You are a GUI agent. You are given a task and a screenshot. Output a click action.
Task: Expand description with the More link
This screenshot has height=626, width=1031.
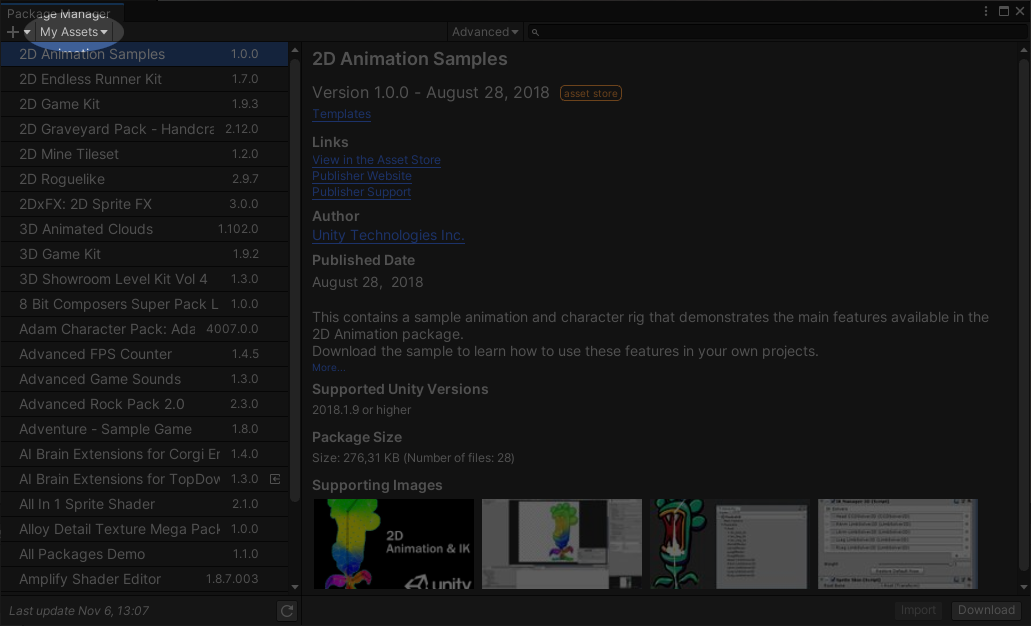[x=328, y=368]
